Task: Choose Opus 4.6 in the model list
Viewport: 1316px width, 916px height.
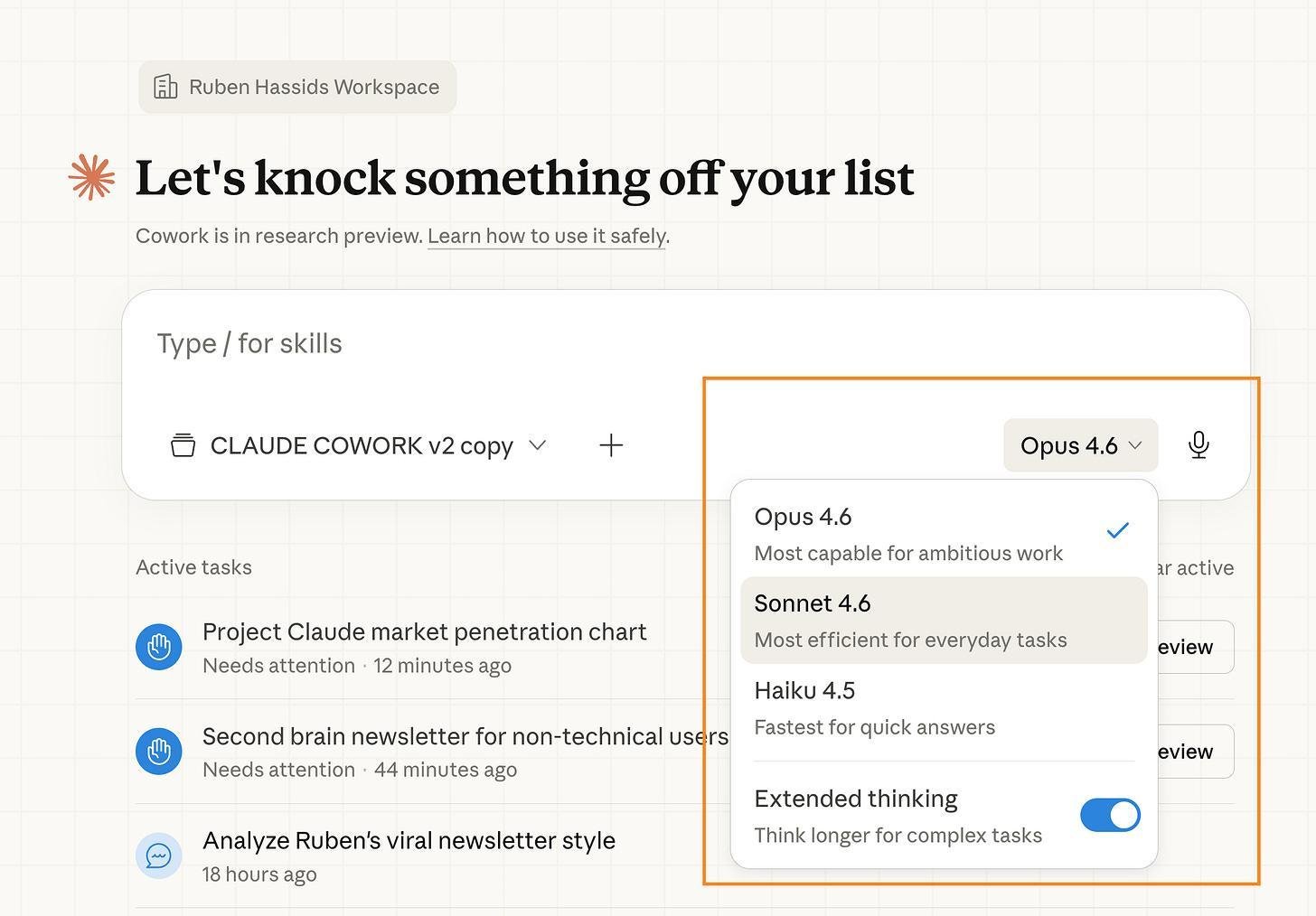Action: 944,533
